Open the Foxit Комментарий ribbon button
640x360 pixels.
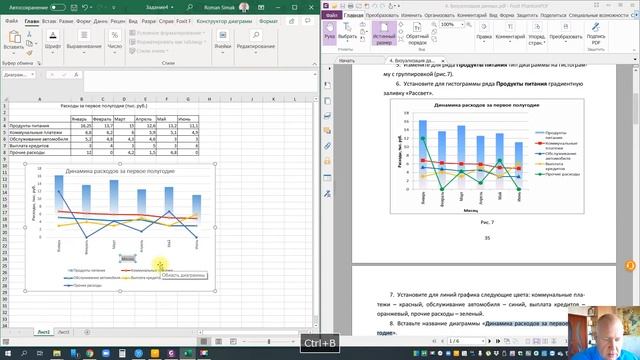pyautogui.click(x=510, y=33)
